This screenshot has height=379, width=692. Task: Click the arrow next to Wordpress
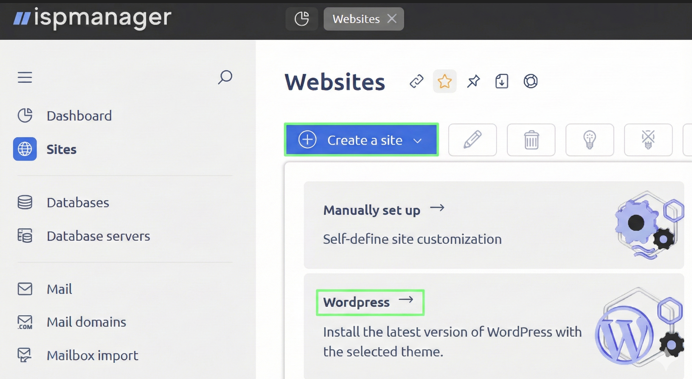click(x=406, y=300)
